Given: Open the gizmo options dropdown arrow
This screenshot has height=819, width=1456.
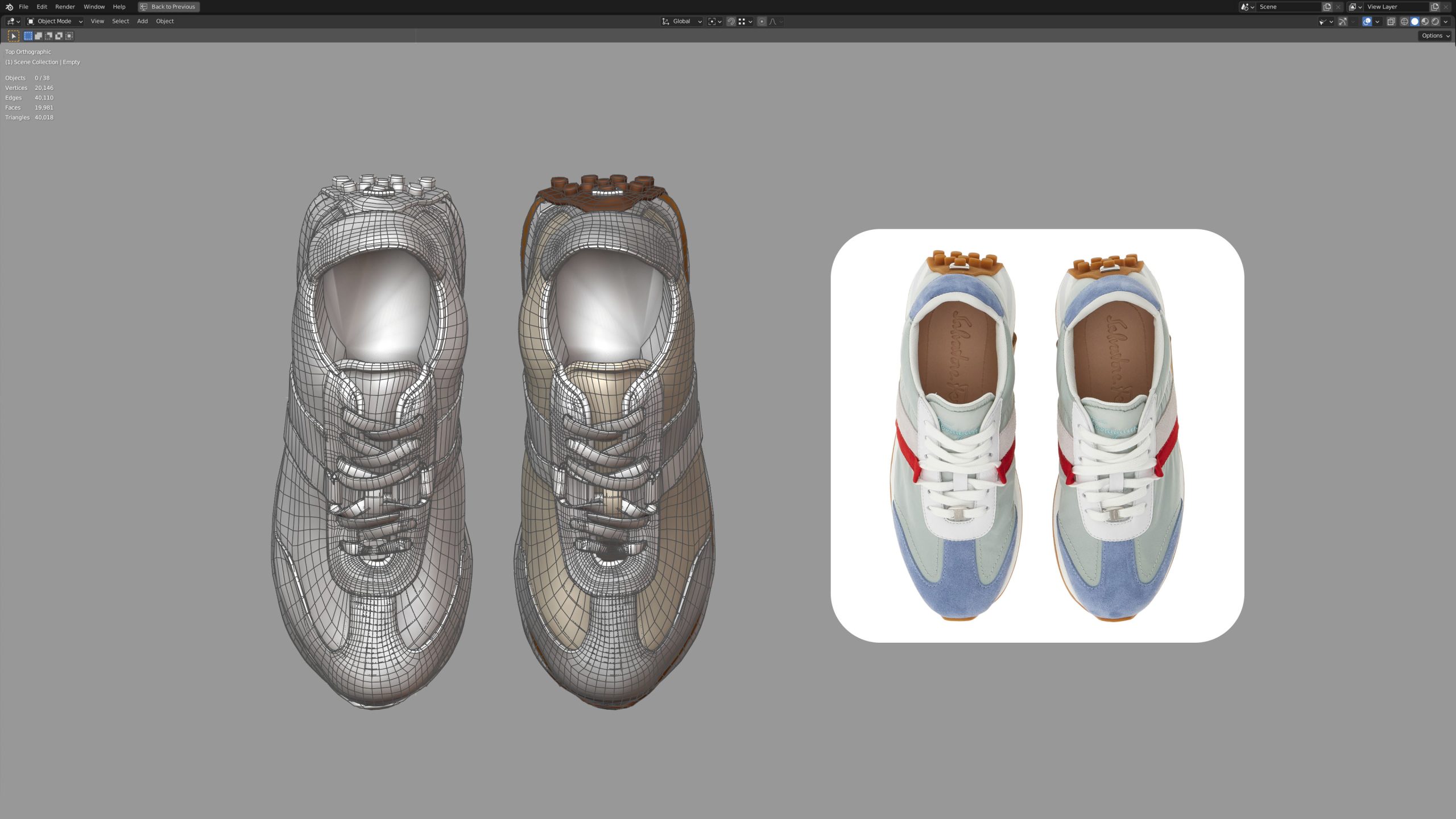Looking at the screenshot, I should click(1353, 22).
